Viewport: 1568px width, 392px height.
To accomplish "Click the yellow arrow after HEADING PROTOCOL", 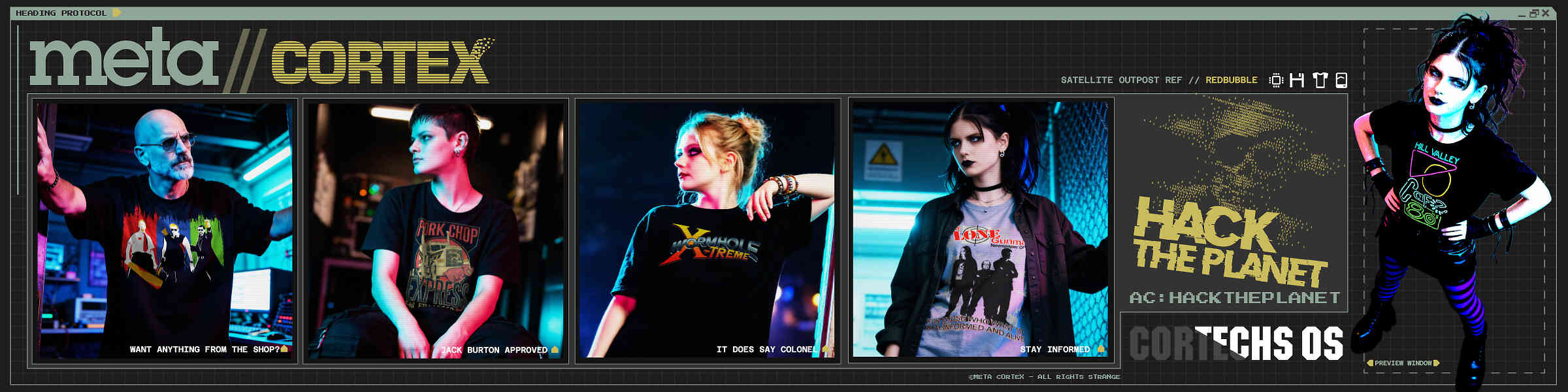I will (x=116, y=12).
